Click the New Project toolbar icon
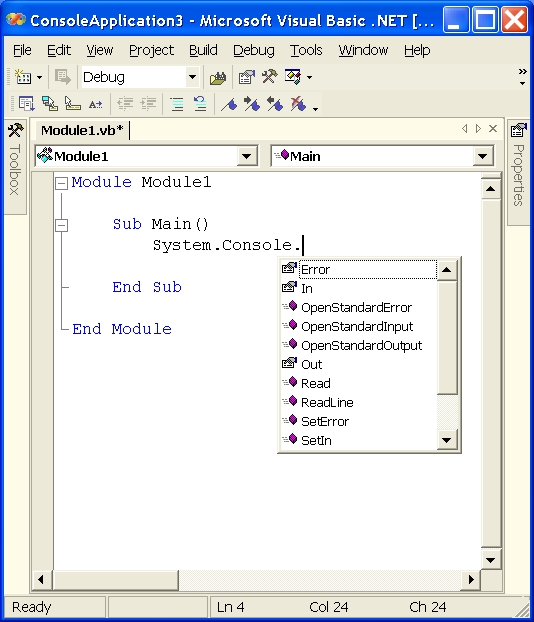 23,77
